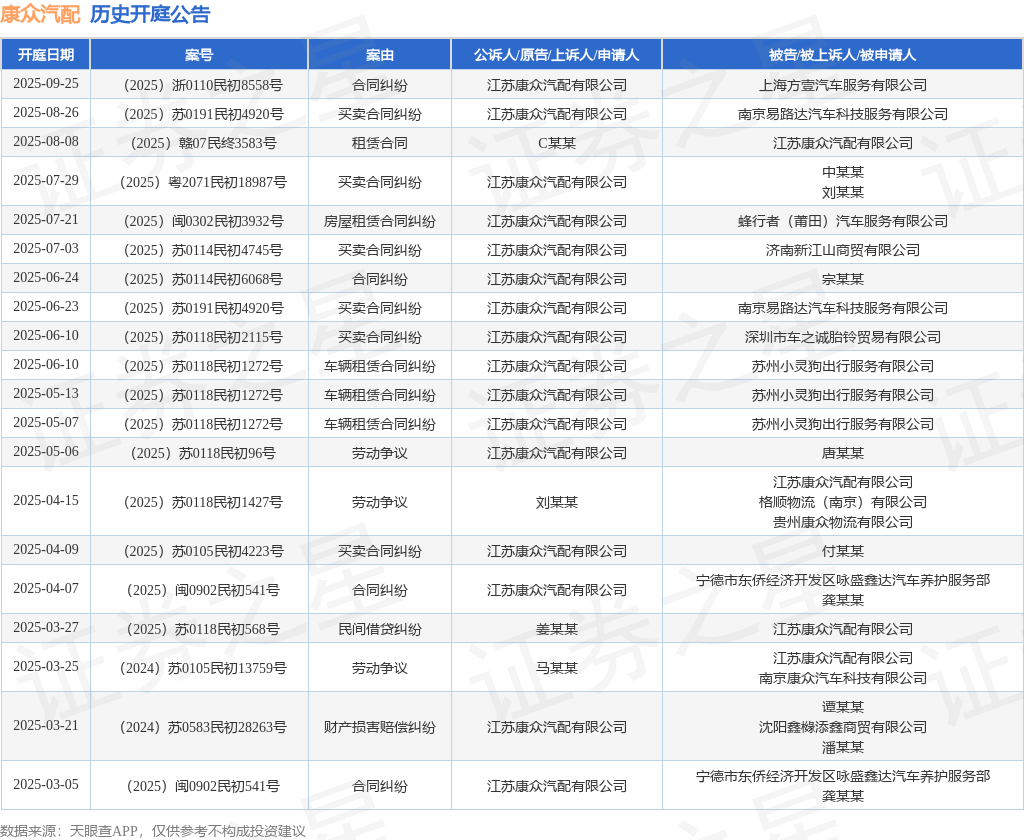Click the 租赁合同 cause cell

379,143
